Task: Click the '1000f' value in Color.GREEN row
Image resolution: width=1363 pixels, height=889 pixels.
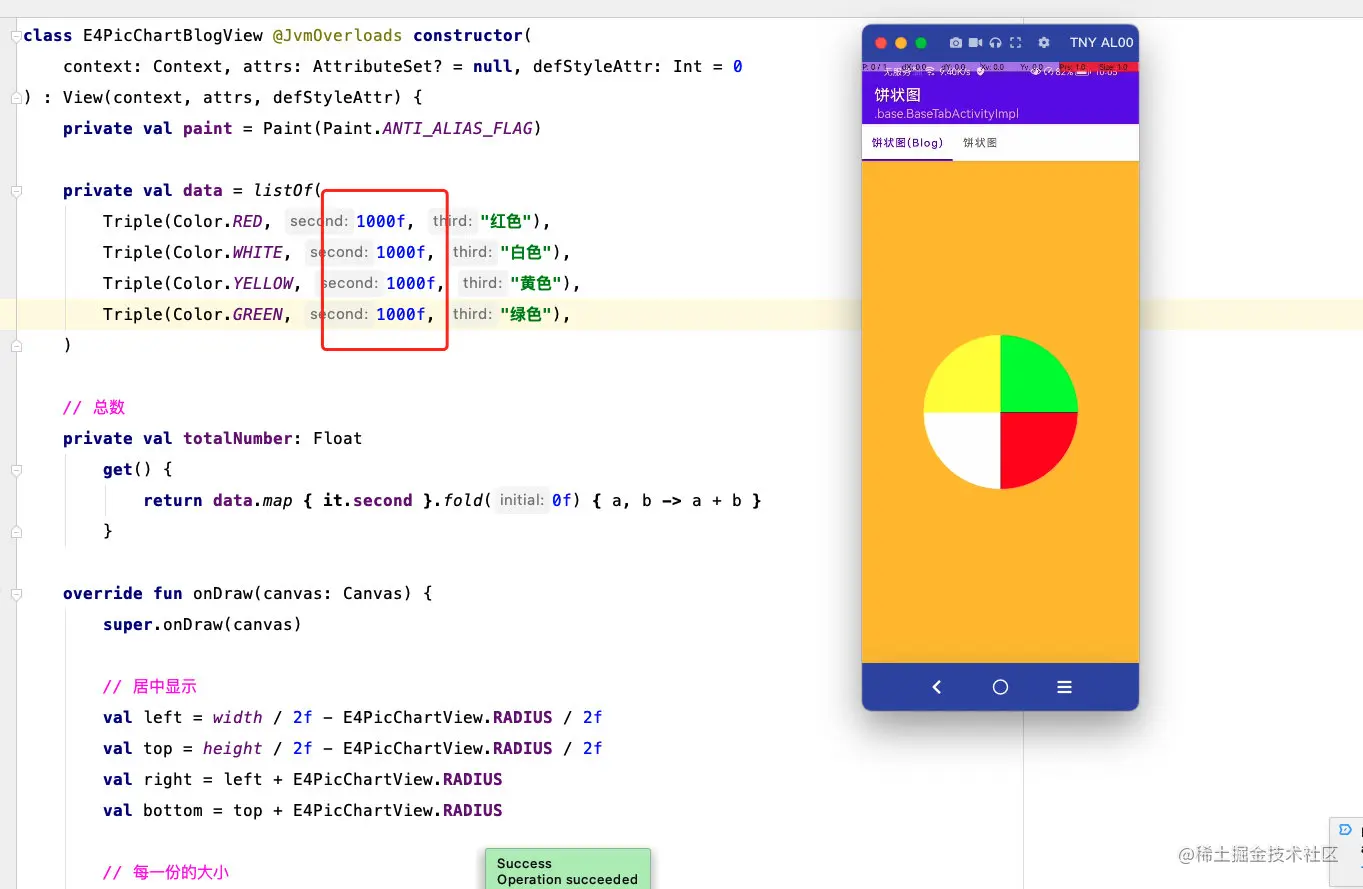Action: (x=401, y=315)
